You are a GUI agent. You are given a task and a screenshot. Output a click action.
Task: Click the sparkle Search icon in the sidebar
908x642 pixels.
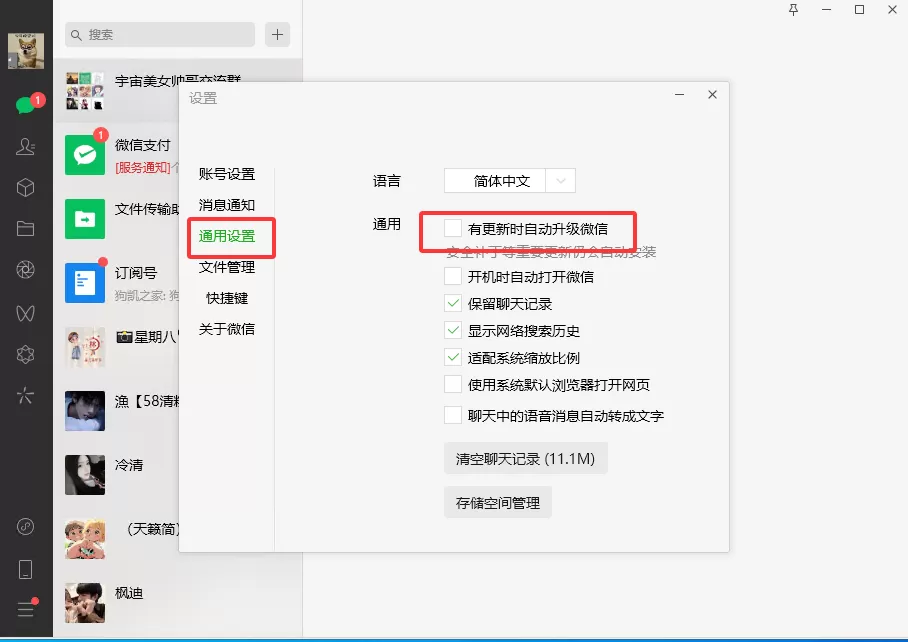tap(25, 396)
